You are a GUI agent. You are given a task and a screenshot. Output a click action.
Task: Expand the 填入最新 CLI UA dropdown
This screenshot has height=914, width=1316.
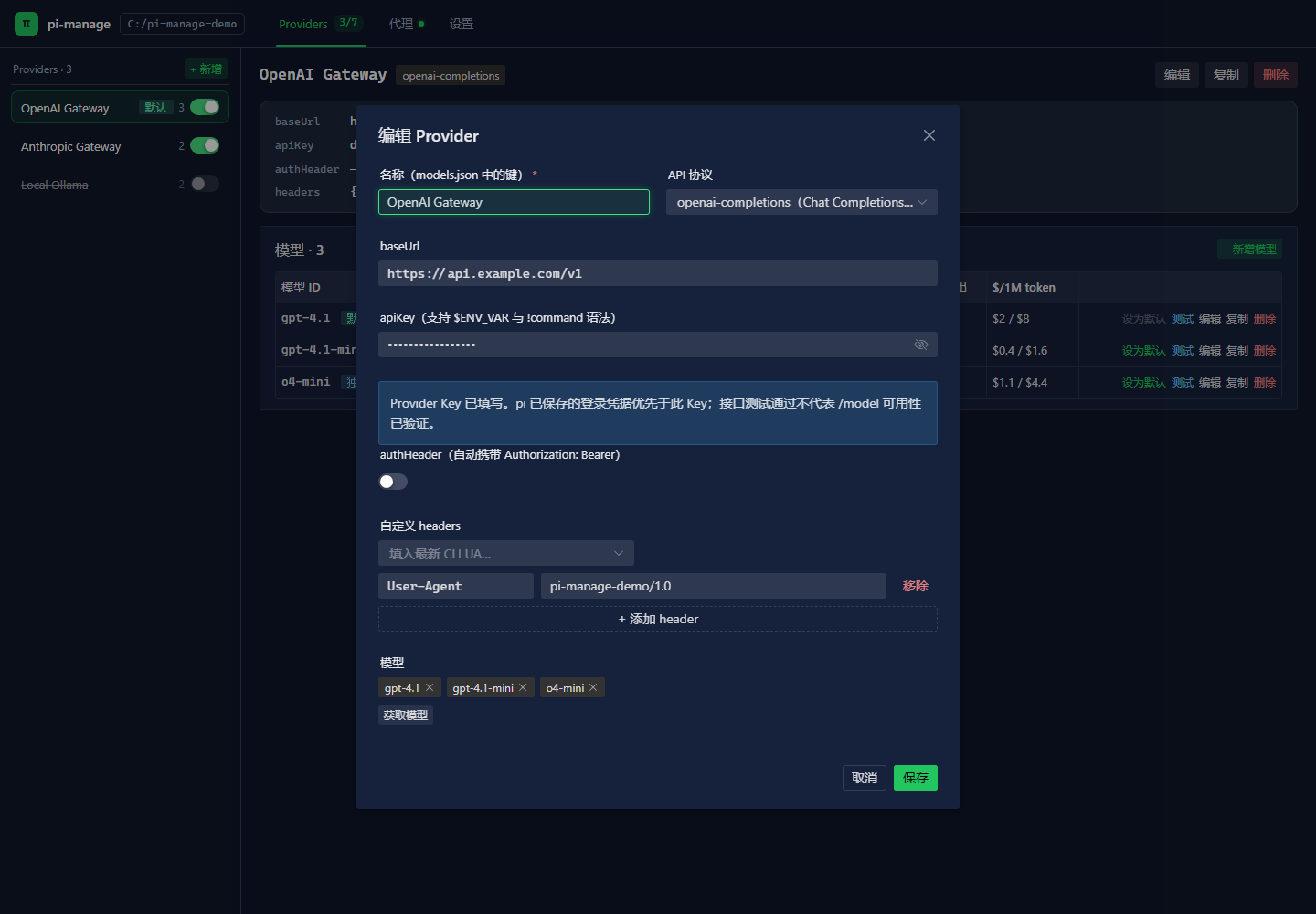point(506,553)
